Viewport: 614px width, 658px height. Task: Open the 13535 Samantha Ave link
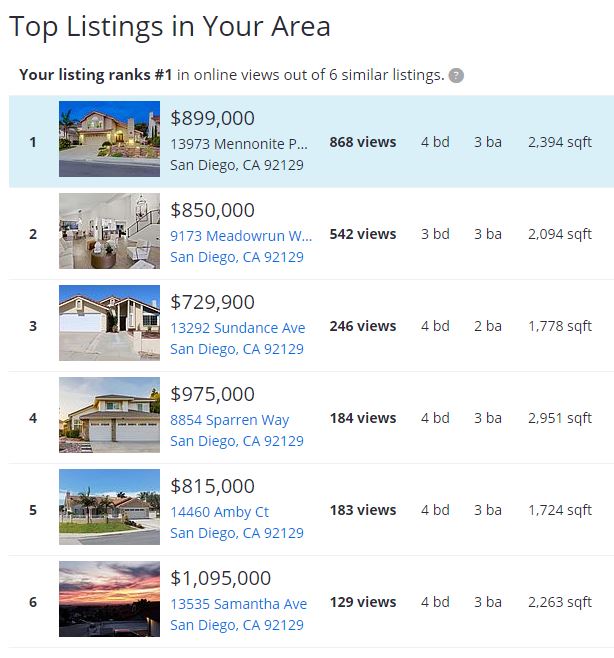click(238, 604)
